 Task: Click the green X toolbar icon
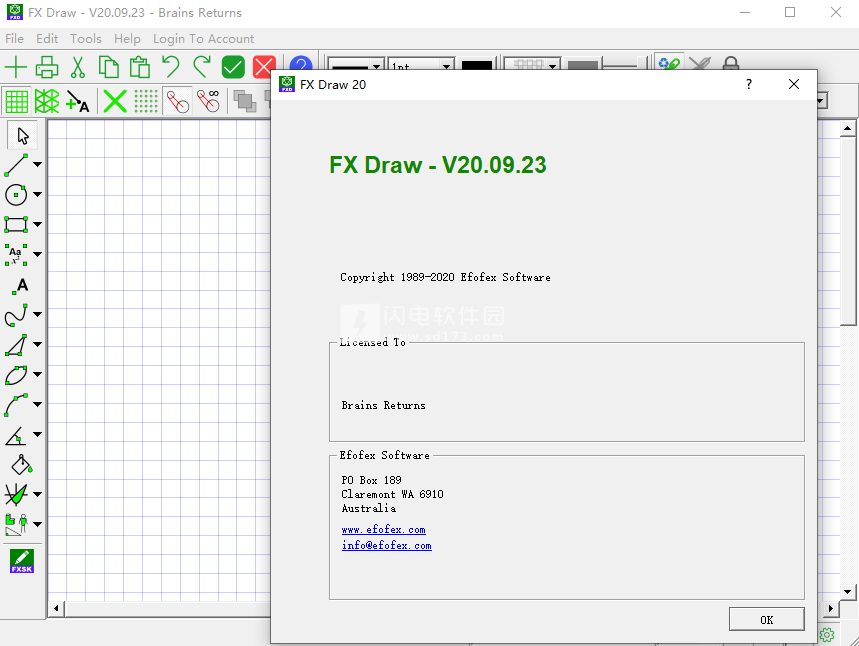pos(115,101)
